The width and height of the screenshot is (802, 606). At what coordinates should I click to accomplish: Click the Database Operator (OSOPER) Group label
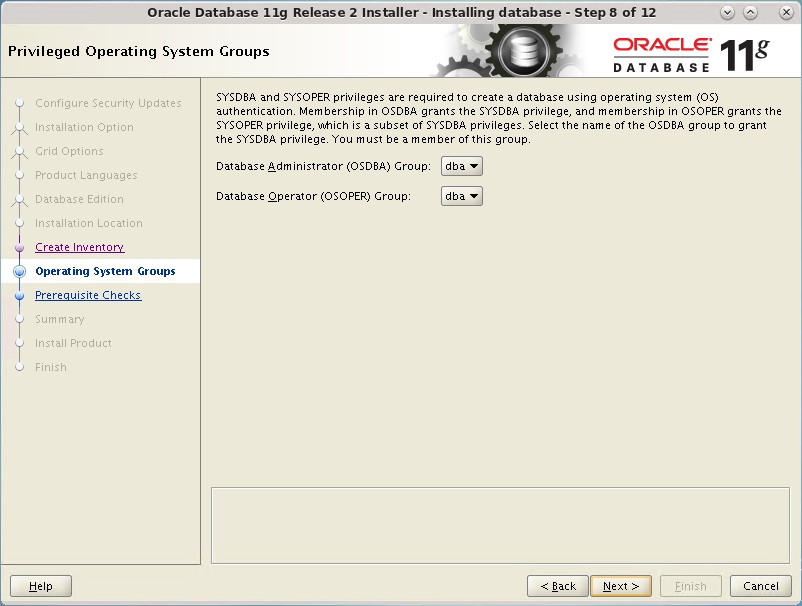point(313,196)
